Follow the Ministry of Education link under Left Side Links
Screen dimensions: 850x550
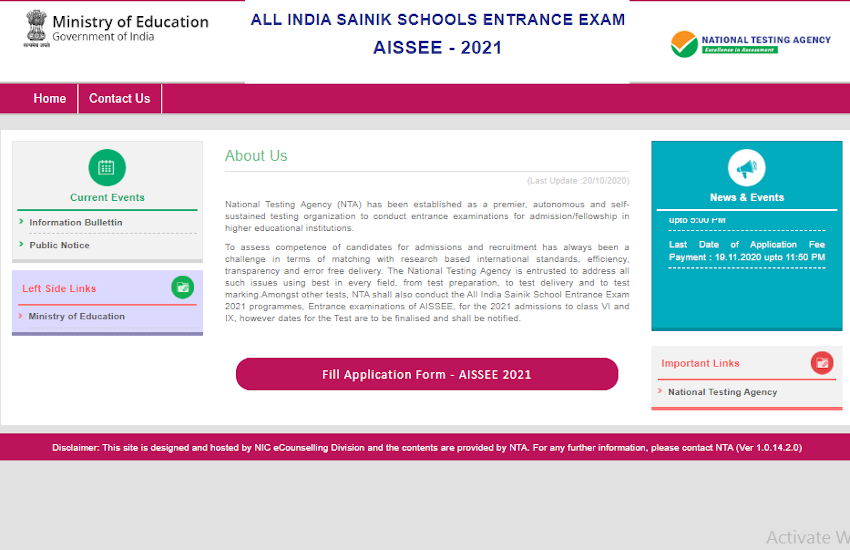tap(77, 316)
